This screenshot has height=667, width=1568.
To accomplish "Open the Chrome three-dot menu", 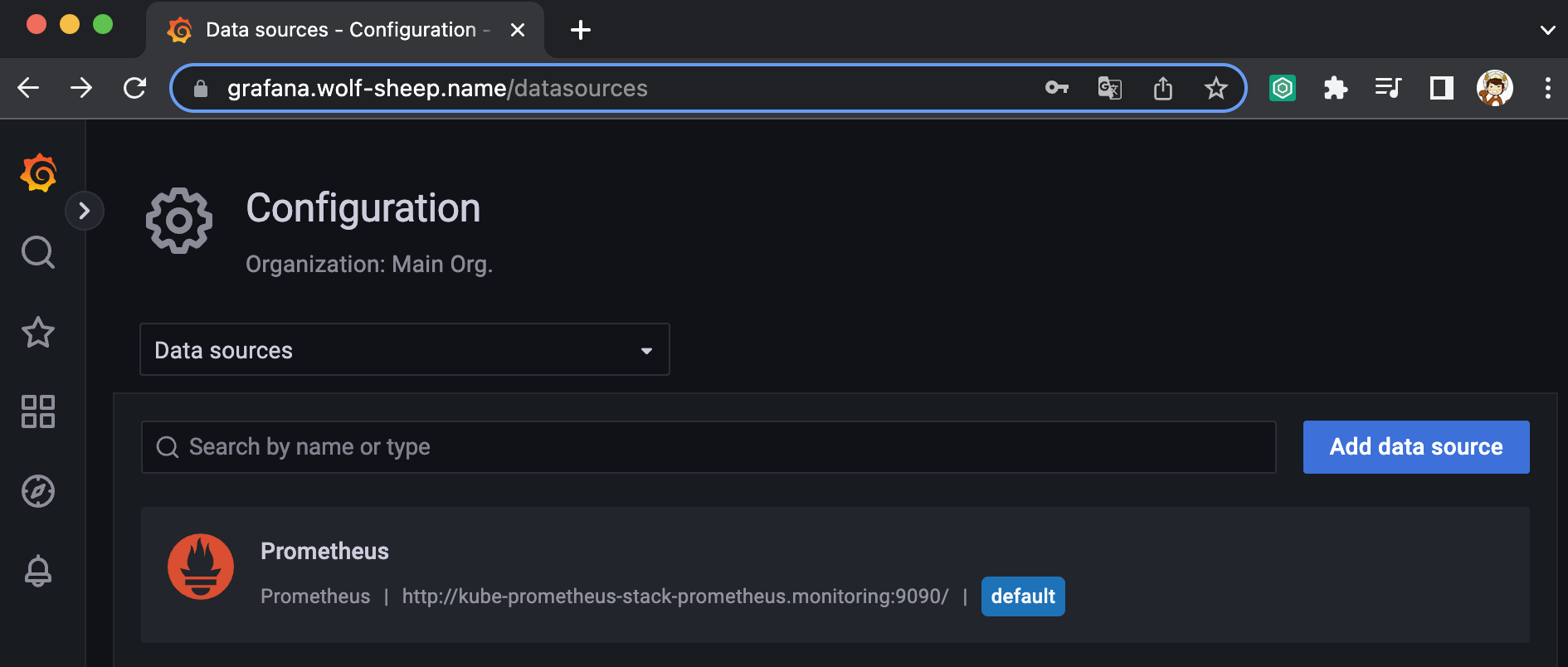I will pyautogui.click(x=1548, y=88).
